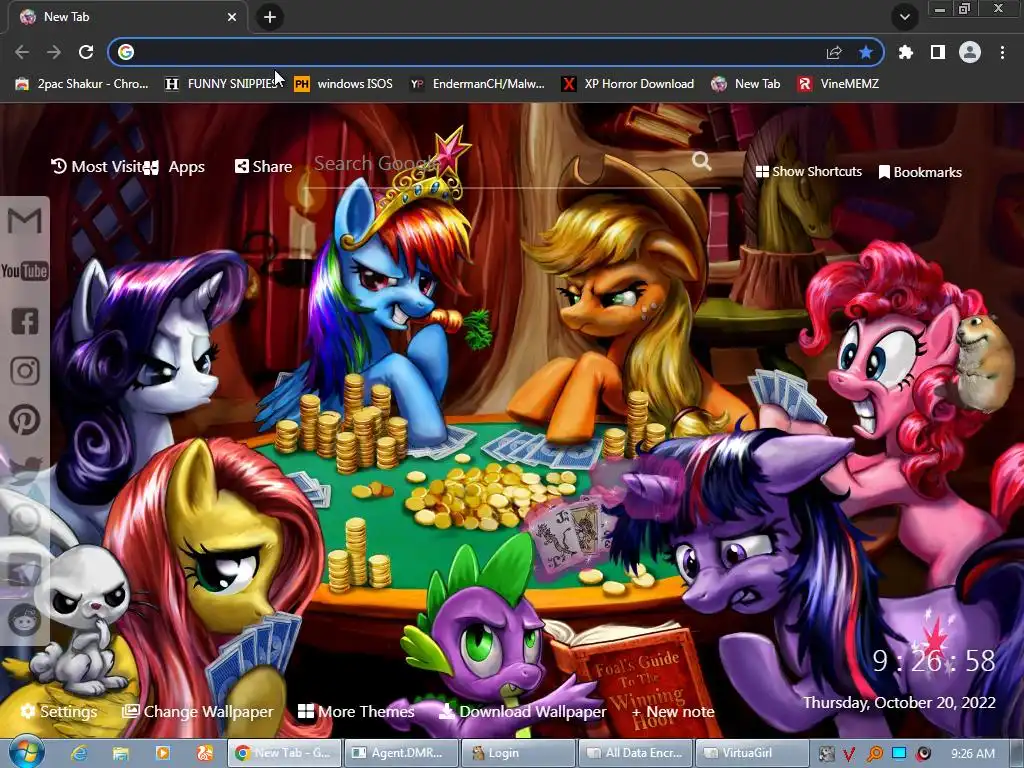This screenshot has height=768, width=1024.
Task: Select the New Tab browser tab
Action: pos(127,17)
